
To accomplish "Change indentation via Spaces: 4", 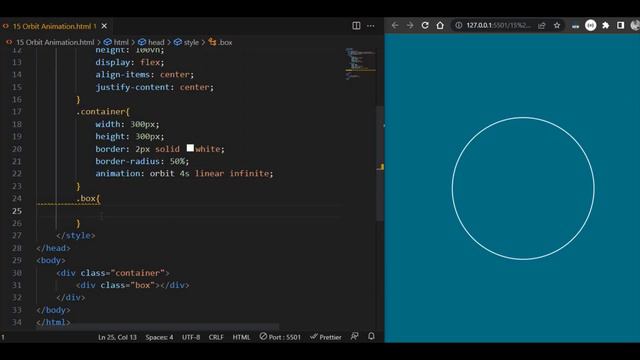I will [x=159, y=337].
